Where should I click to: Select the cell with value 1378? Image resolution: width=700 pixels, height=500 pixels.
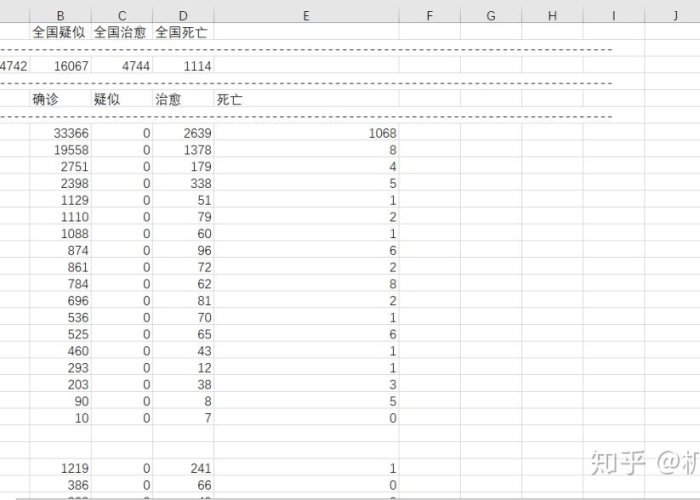pyautogui.click(x=183, y=149)
